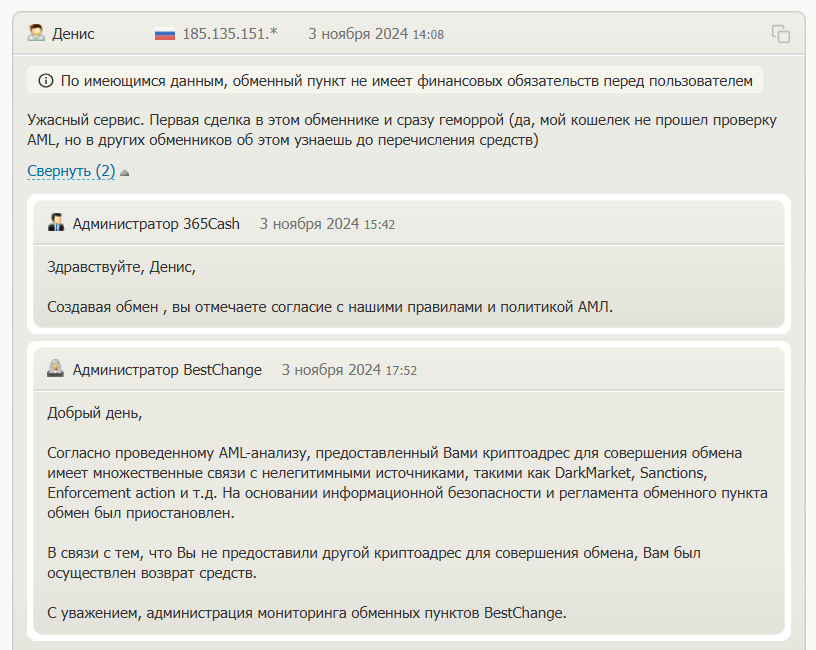Viewport: 816px width, 650px height.
Task: Click the notice about financial obligations
Action: pyautogui.click(x=405, y=80)
